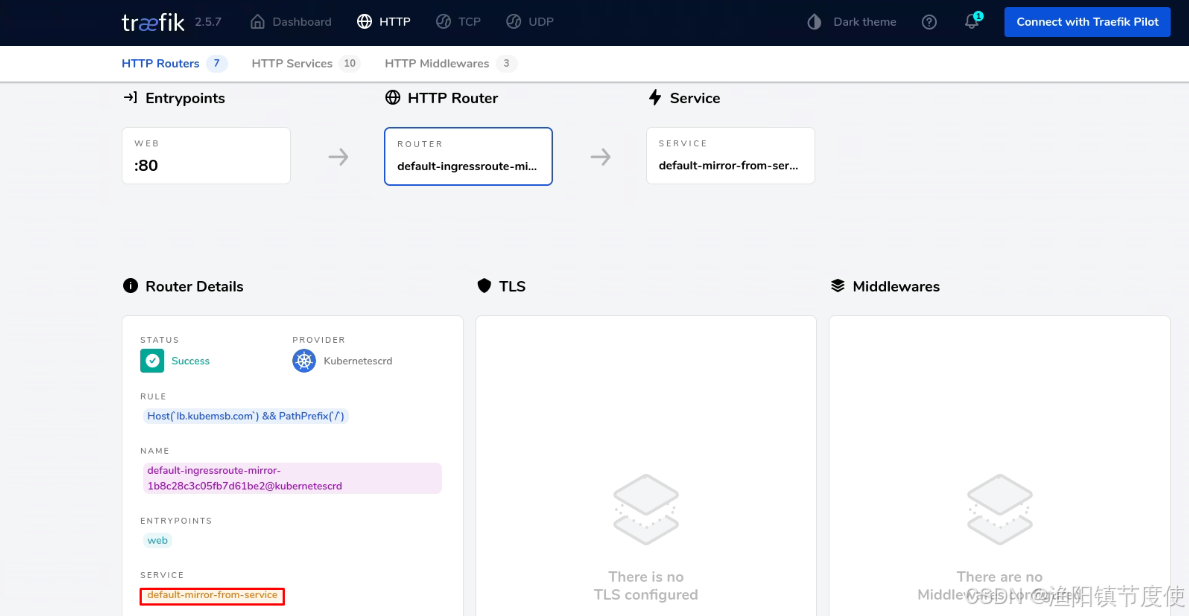The image size is (1189, 616).
Task: Click the version 2.5.7 label
Action: click(208, 22)
